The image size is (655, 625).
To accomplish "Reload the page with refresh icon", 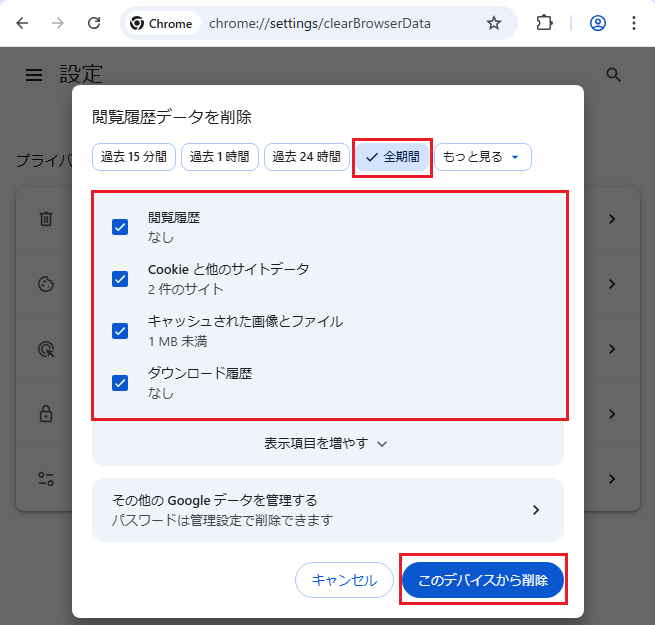I will tap(94, 23).
